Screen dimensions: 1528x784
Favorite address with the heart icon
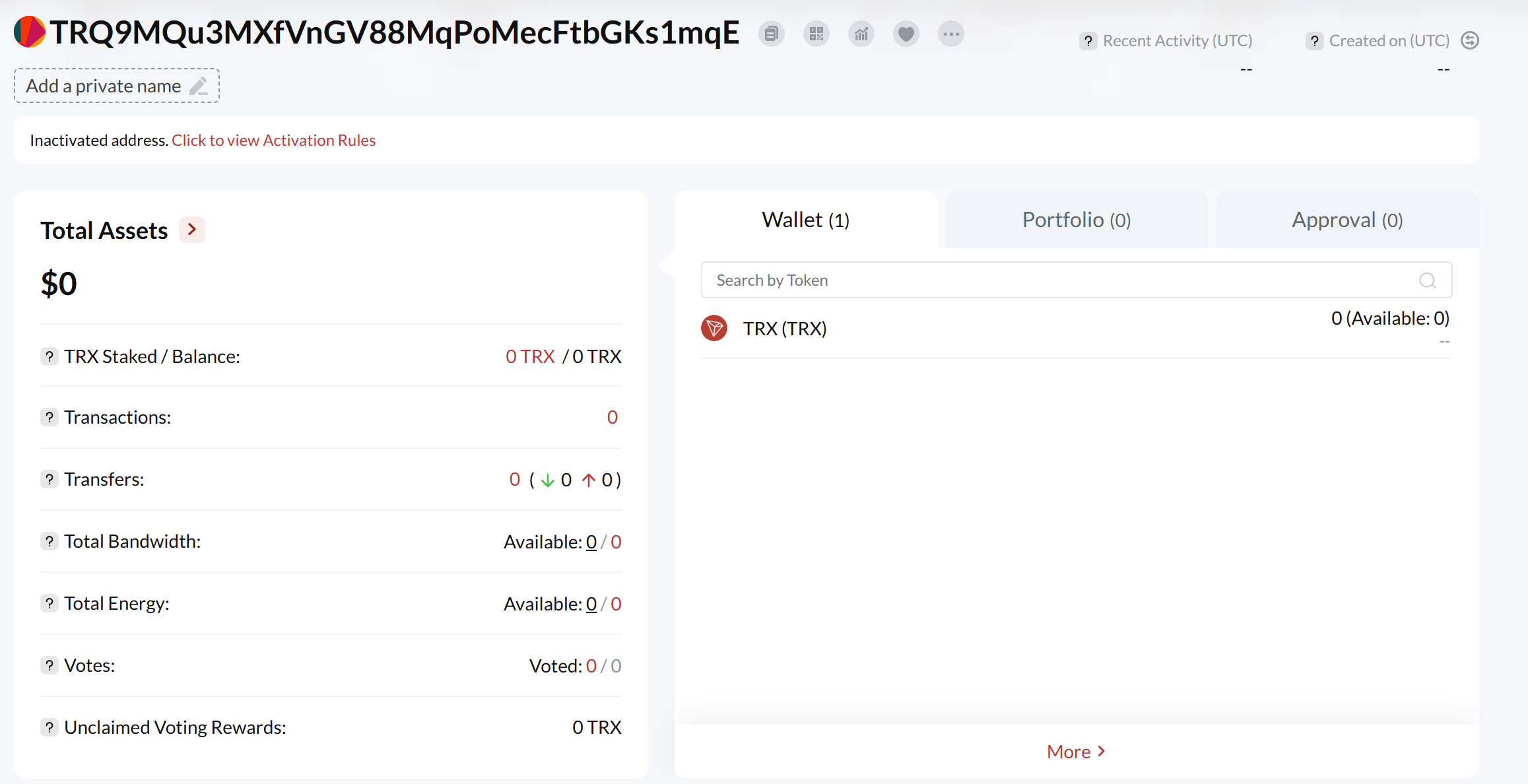pyautogui.click(x=906, y=34)
